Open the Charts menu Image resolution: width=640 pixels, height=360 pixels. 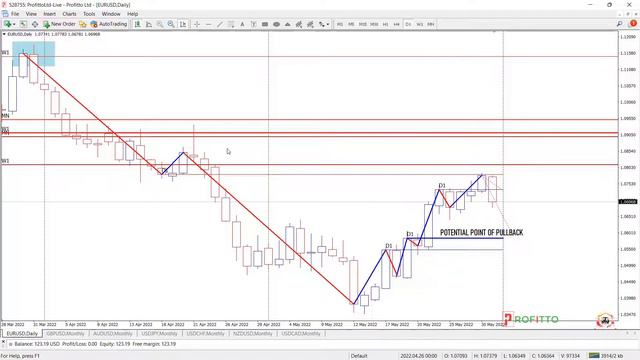(x=69, y=14)
